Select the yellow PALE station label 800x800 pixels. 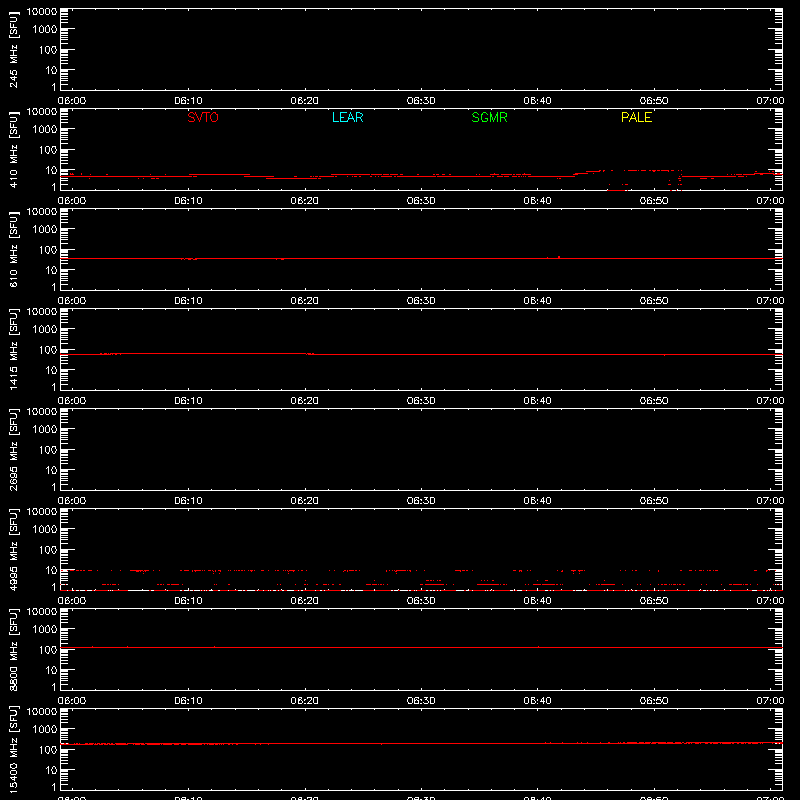pos(636,117)
